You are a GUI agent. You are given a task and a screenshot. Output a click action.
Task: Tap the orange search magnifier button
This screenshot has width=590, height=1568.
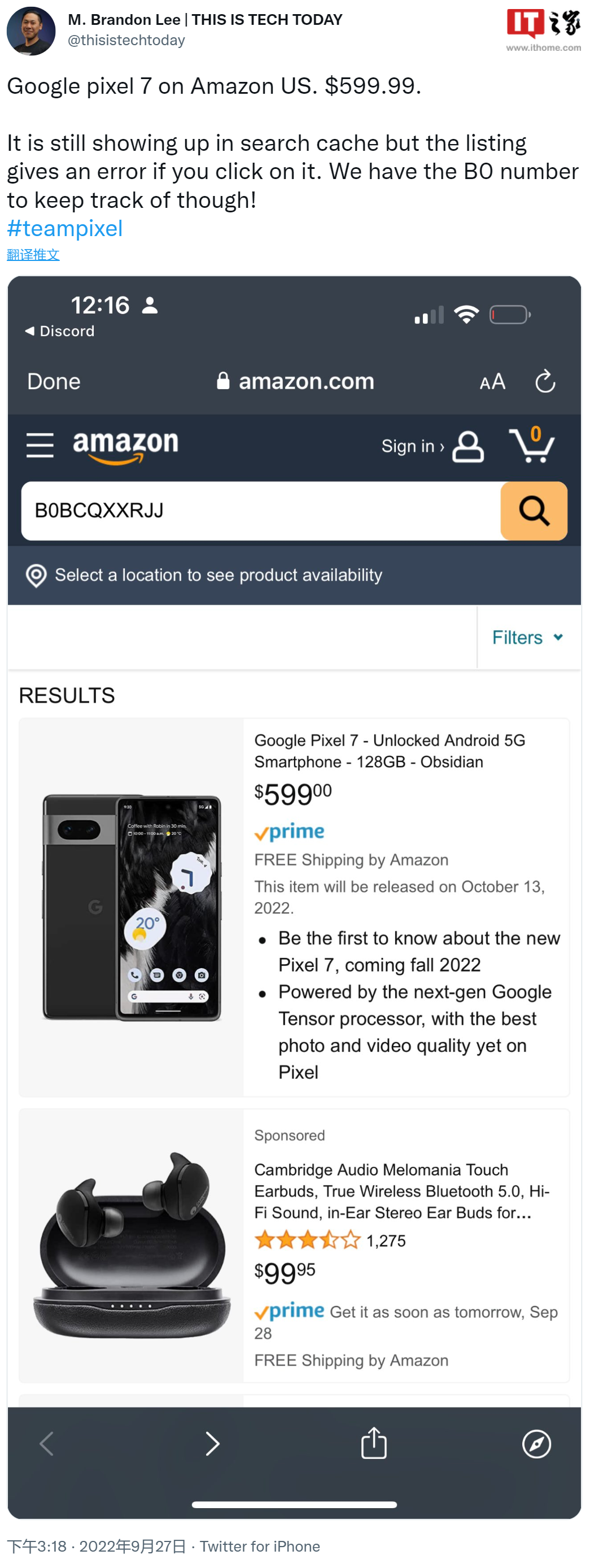534,511
